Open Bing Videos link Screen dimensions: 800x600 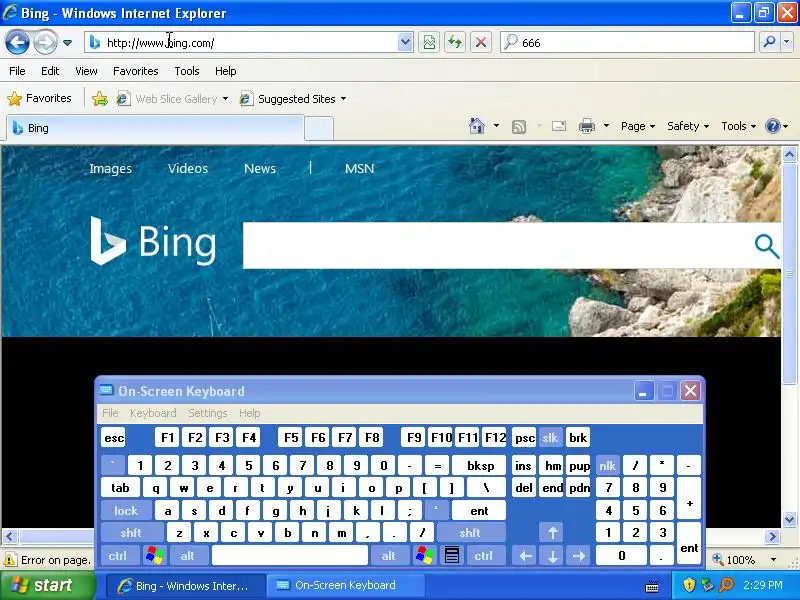[188, 168]
